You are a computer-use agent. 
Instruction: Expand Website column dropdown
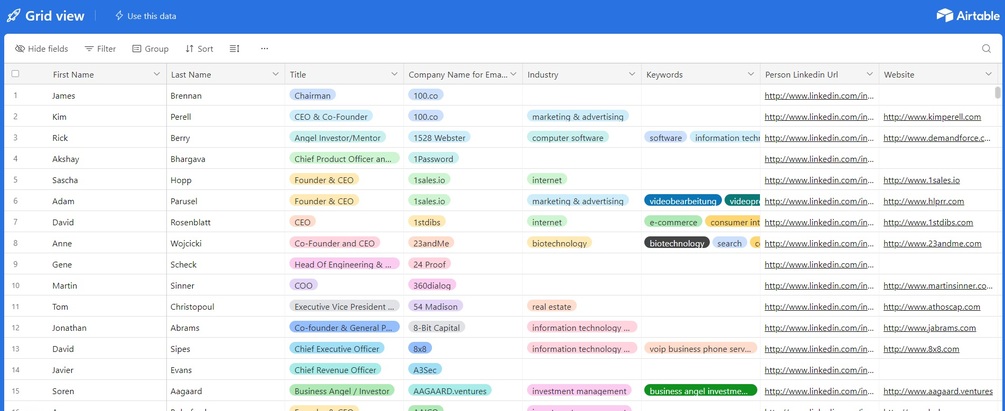click(988, 74)
